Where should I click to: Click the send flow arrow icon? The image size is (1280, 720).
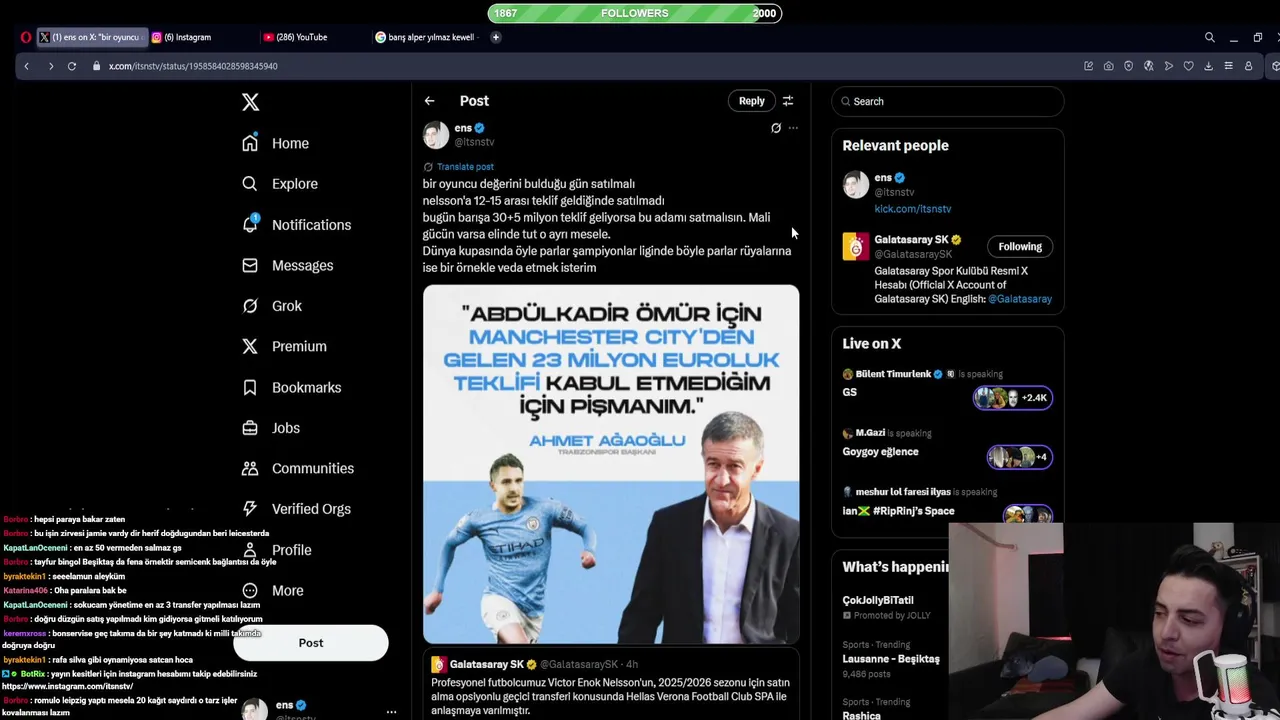point(1168,66)
